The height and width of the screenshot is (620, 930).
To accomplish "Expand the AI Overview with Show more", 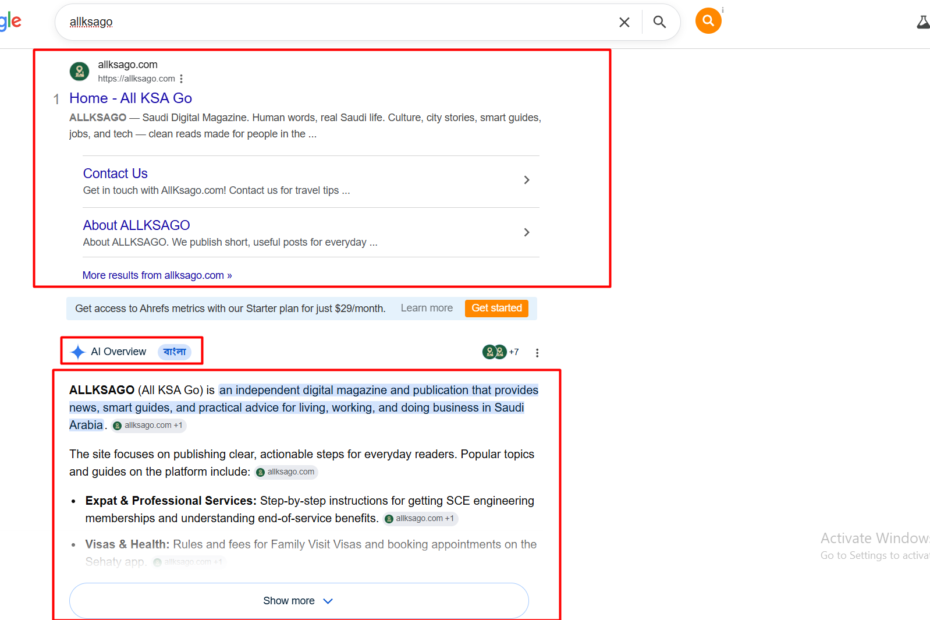I will (x=298, y=600).
